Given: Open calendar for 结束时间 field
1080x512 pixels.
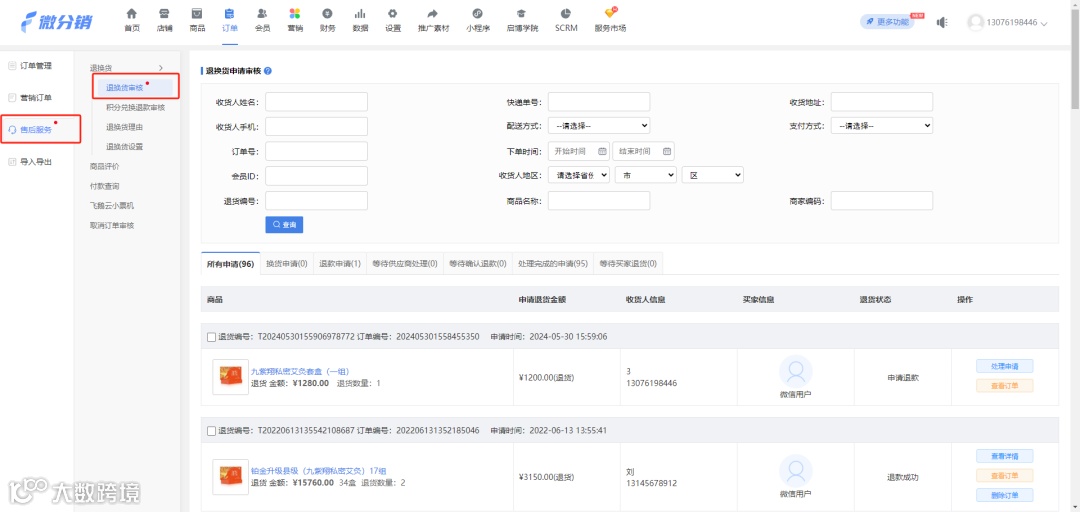Looking at the screenshot, I should tap(667, 151).
